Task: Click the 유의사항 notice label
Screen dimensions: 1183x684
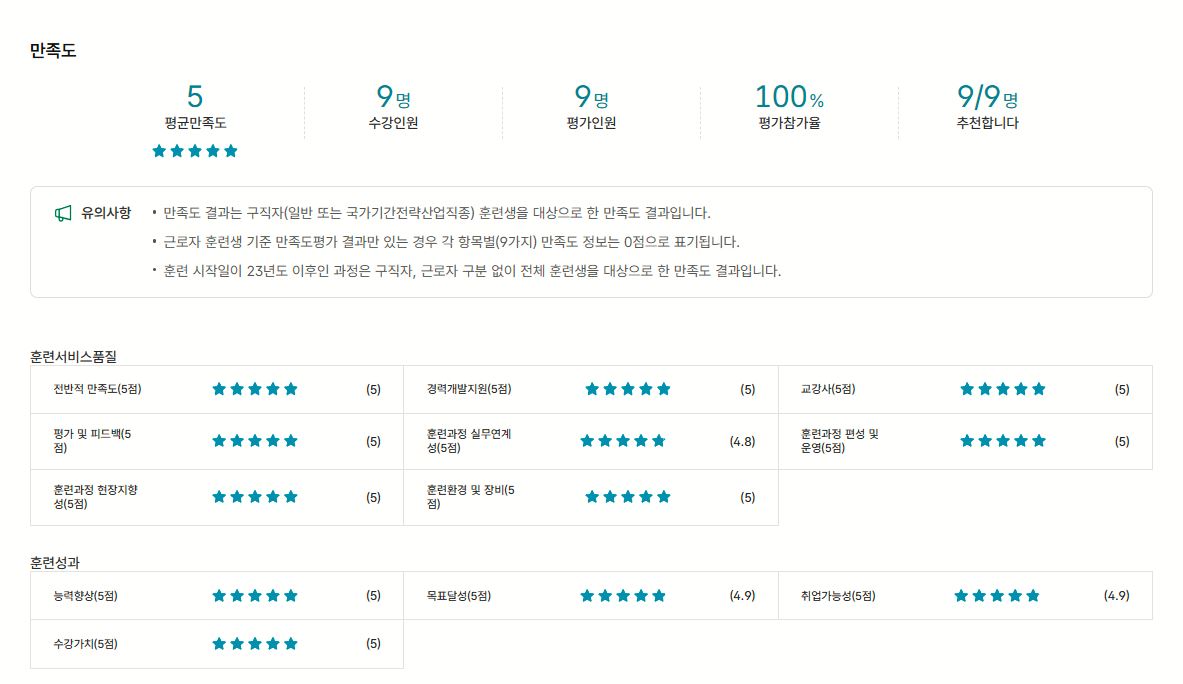Action: pyautogui.click(x=106, y=213)
